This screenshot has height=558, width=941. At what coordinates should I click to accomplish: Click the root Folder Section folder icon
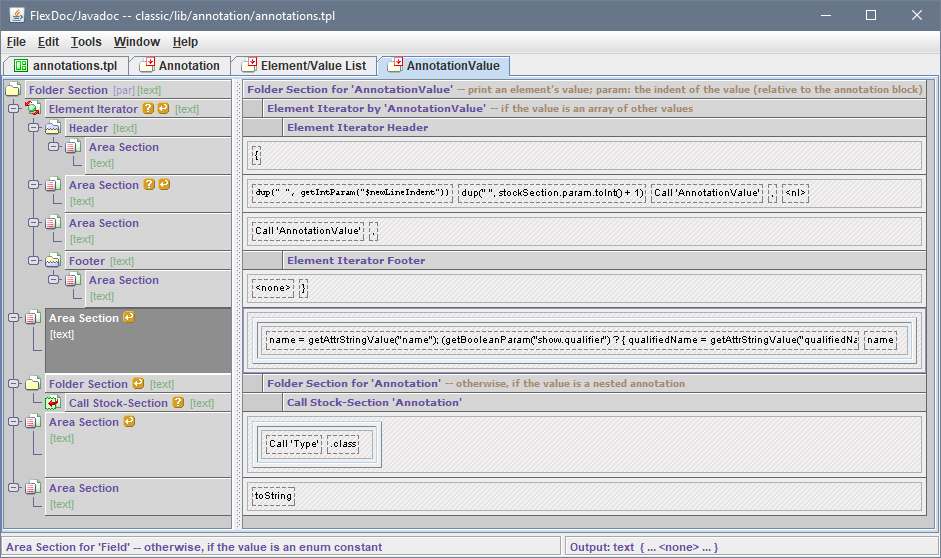pos(13,90)
